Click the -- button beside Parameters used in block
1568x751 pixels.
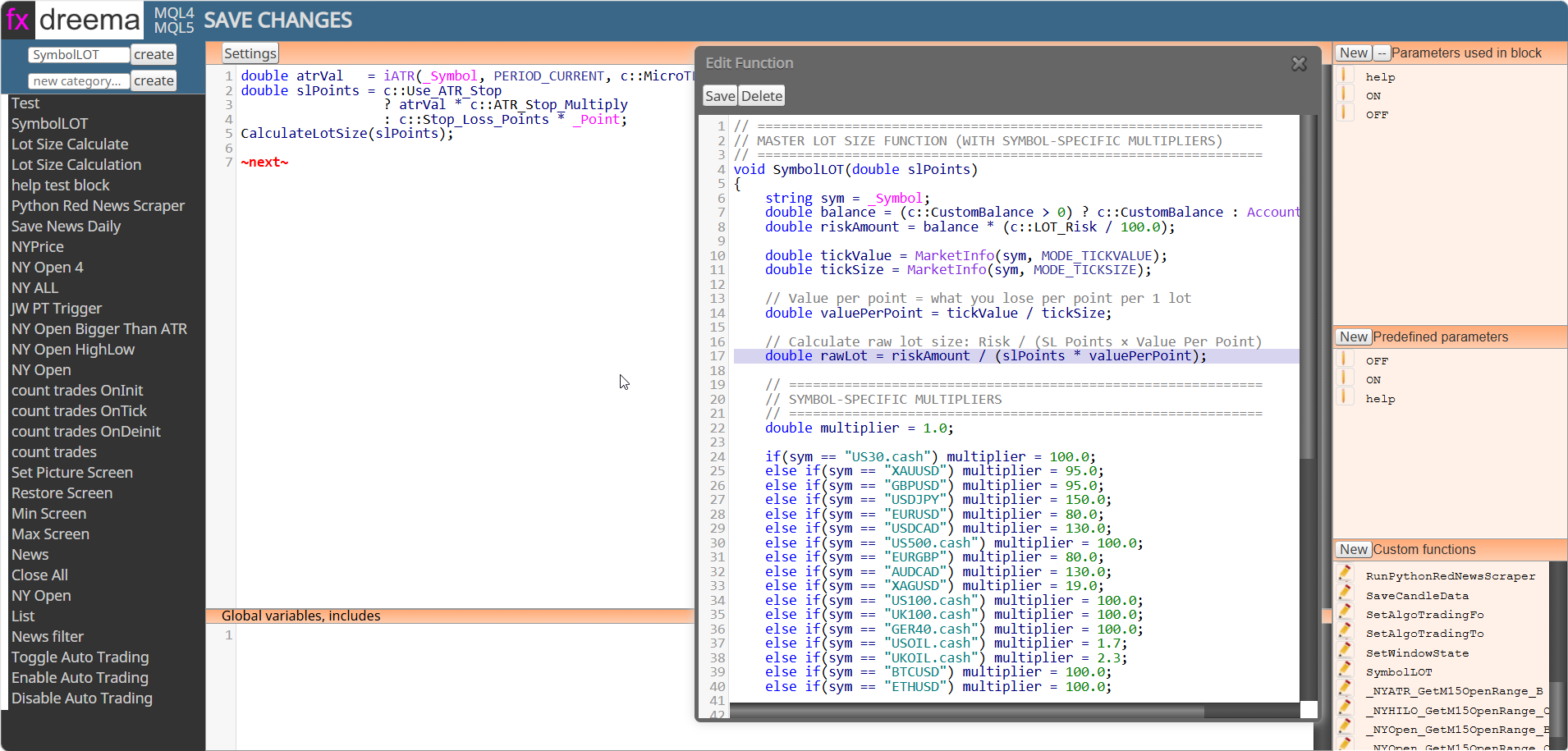pyautogui.click(x=1382, y=53)
